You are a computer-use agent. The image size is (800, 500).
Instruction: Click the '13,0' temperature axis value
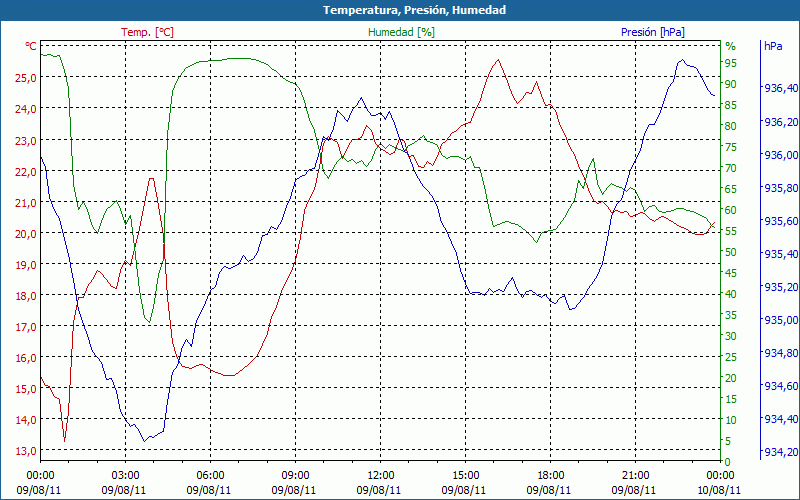coord(27,452)
